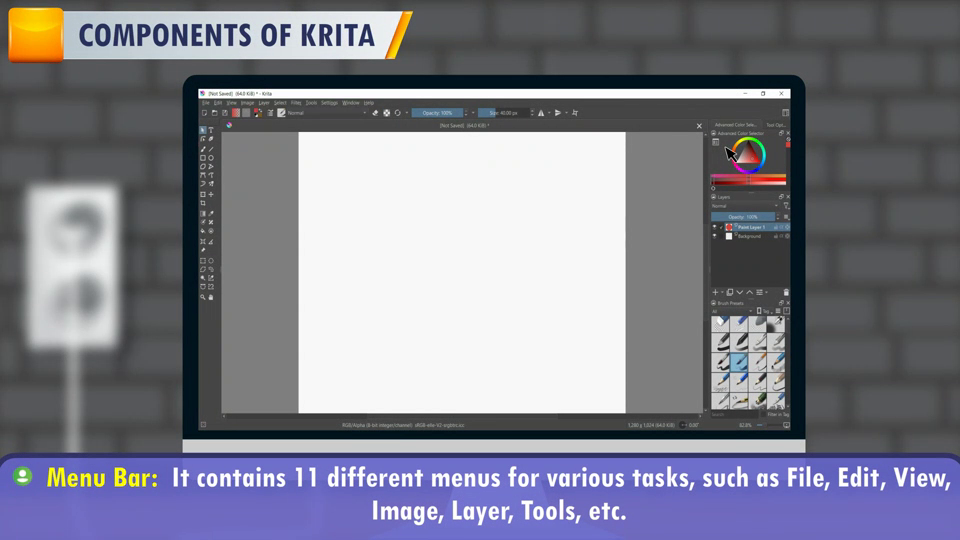Activate the Dynamic Brush tool
Screen dimensions: 960x540
coord(203,184)
